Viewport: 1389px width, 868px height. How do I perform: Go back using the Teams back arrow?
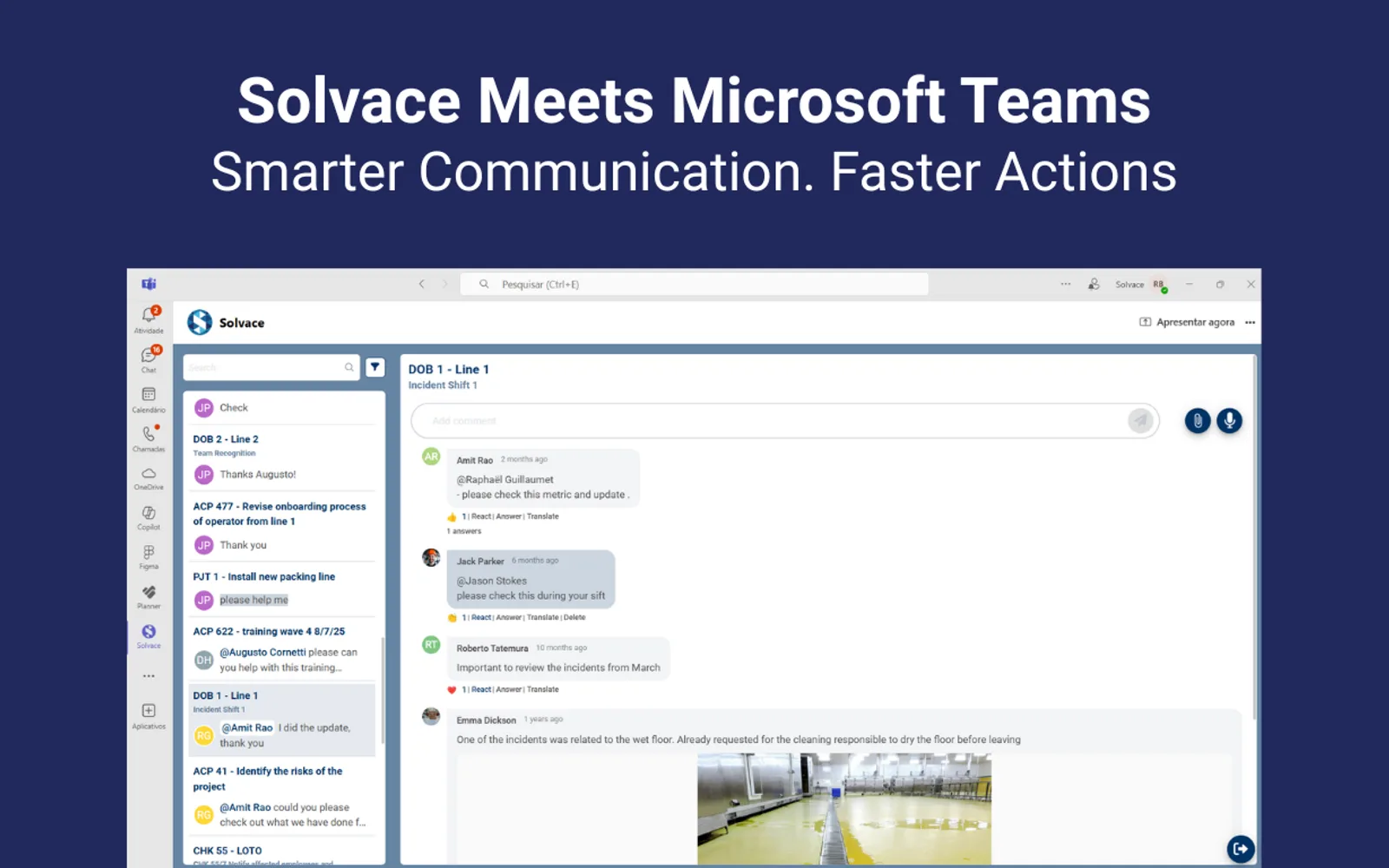click(422, 284)
